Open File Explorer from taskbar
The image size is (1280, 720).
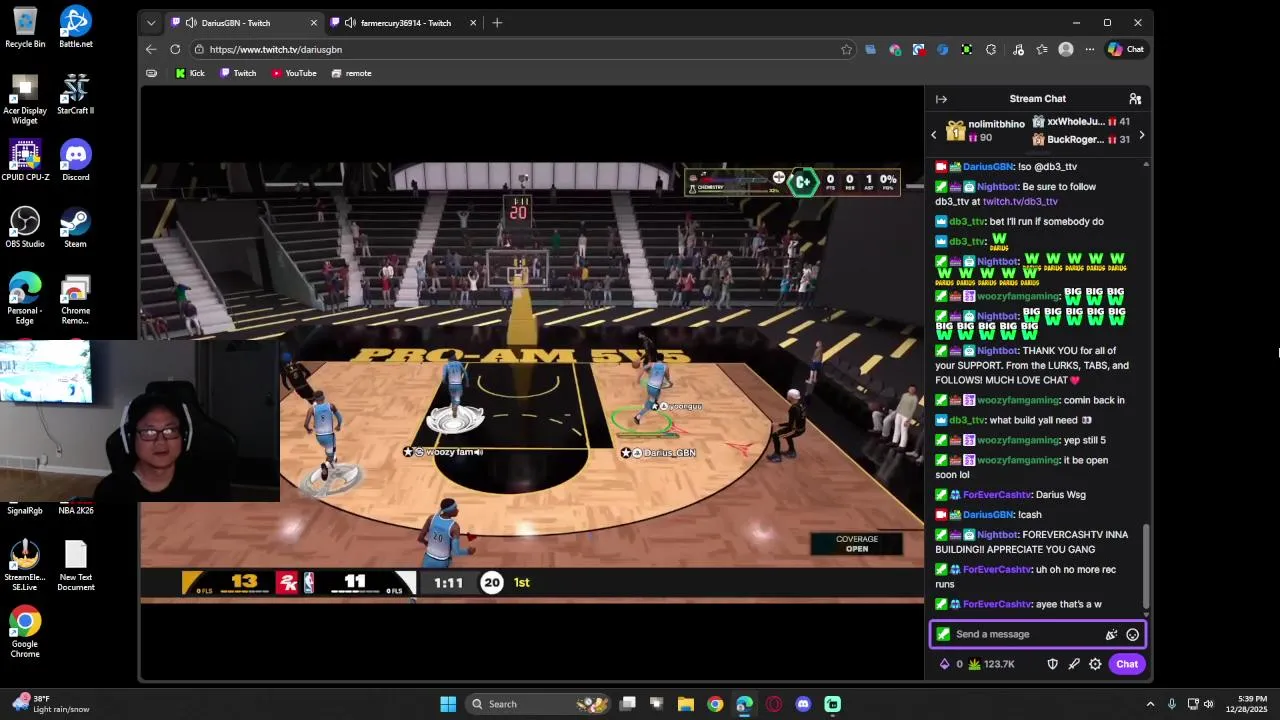click(686, 704)
